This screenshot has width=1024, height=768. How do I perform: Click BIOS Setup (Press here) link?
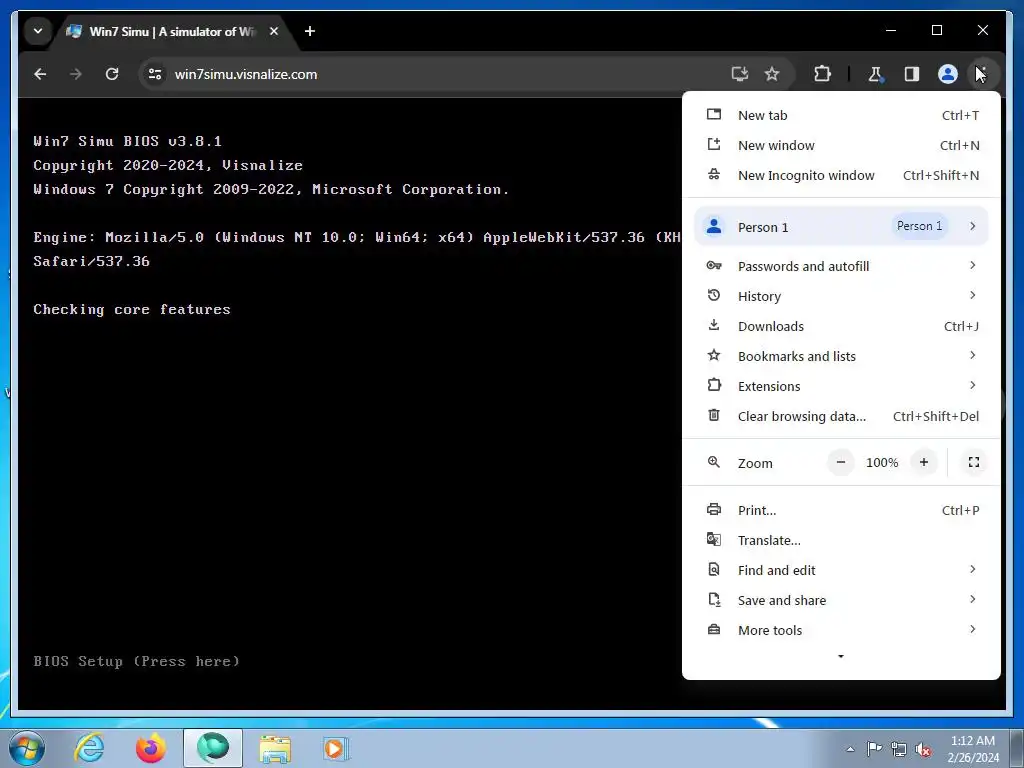136,661
